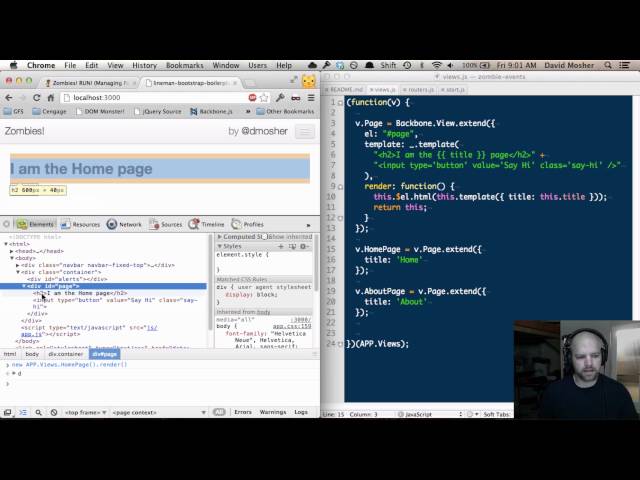Open Spotlight search in macOS menu bar
The height and width of the screenshot is (480, 640).
pyautogui.click(x=608, y=65)
